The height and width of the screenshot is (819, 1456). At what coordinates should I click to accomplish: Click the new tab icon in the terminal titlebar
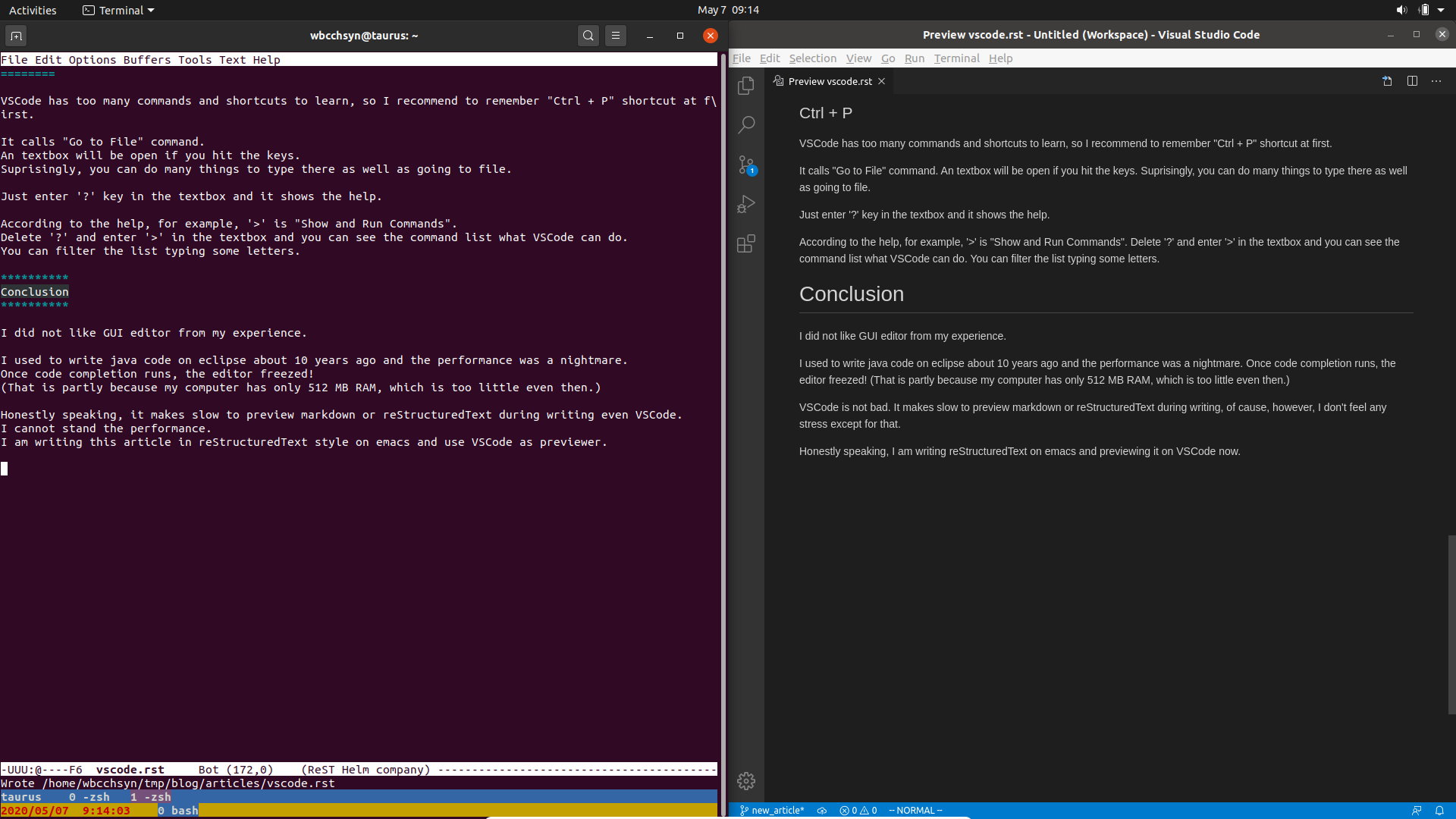pos(16,36)
